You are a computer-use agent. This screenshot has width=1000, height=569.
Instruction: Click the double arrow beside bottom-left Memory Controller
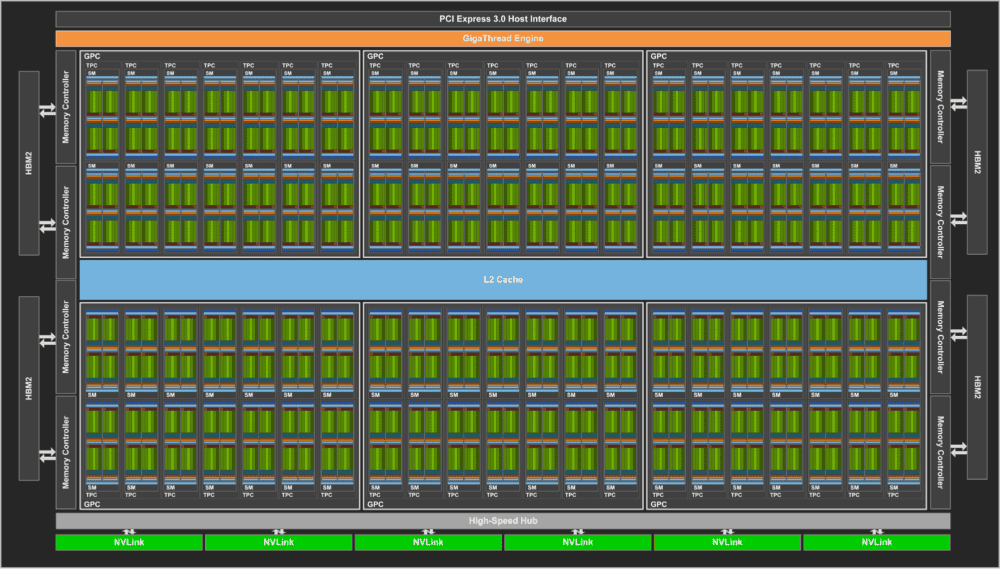[x=47, y=455]
